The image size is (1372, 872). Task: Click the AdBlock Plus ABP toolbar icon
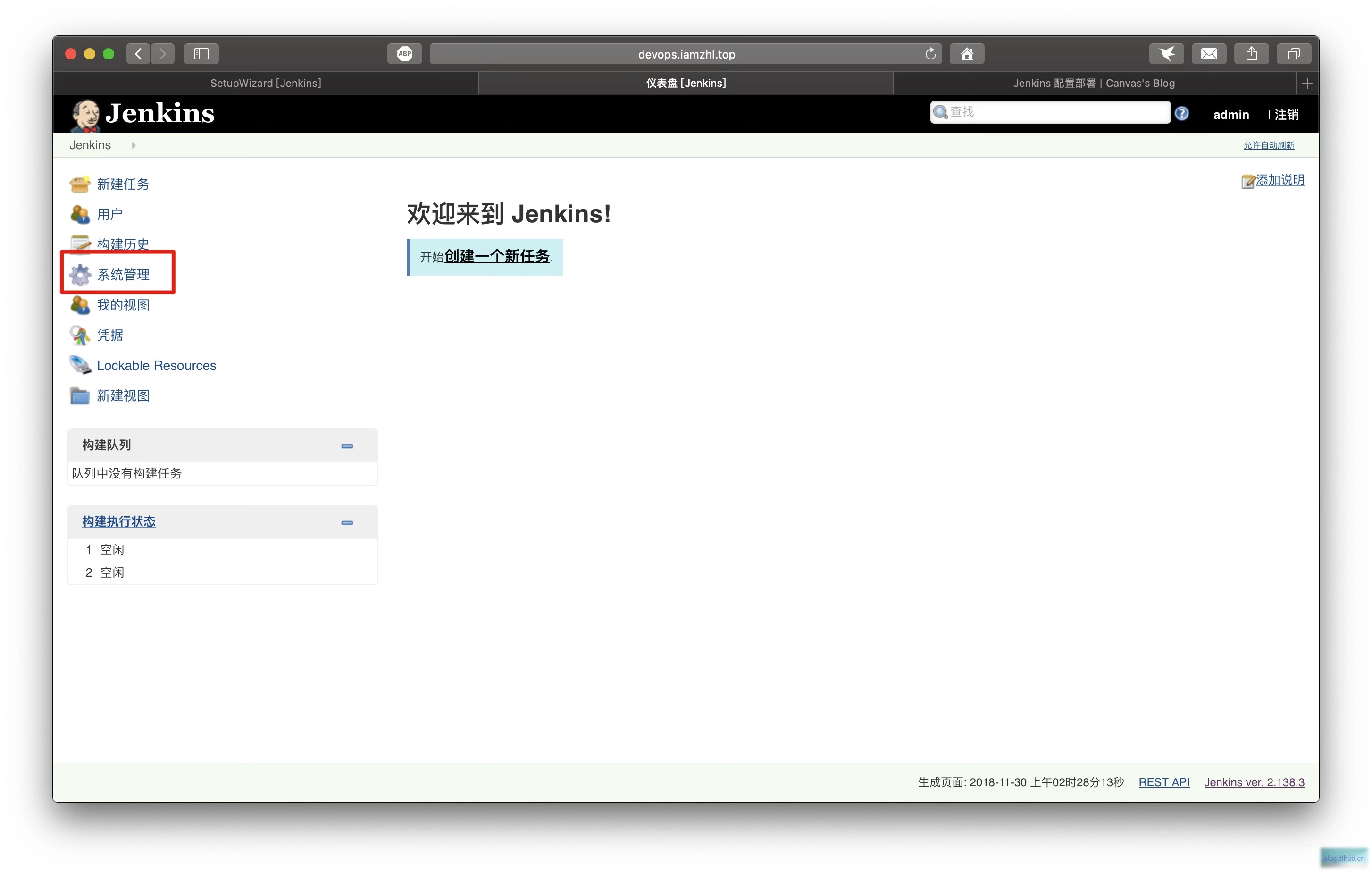click(x=404, y=54)
